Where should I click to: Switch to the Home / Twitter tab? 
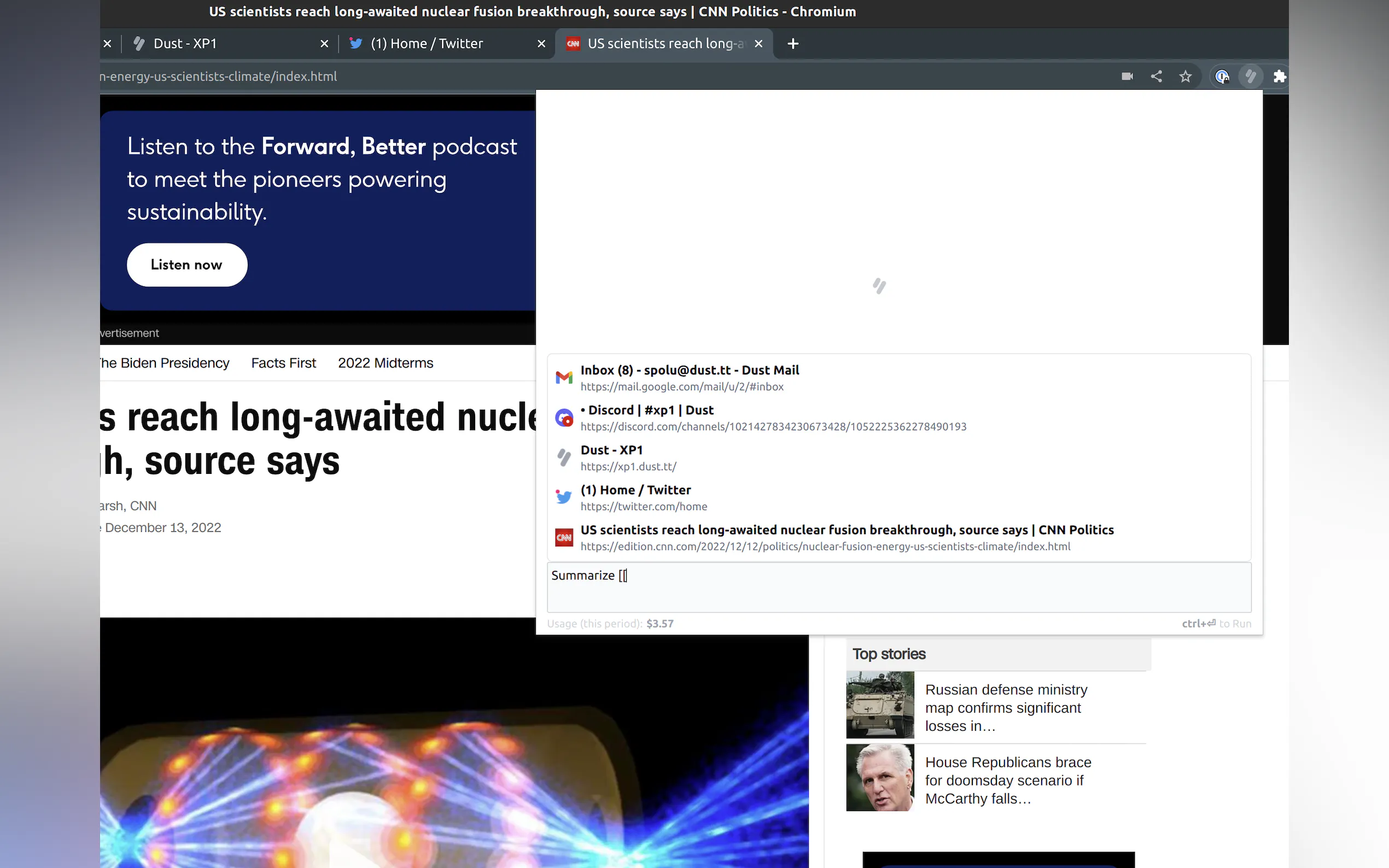(426, 44)
